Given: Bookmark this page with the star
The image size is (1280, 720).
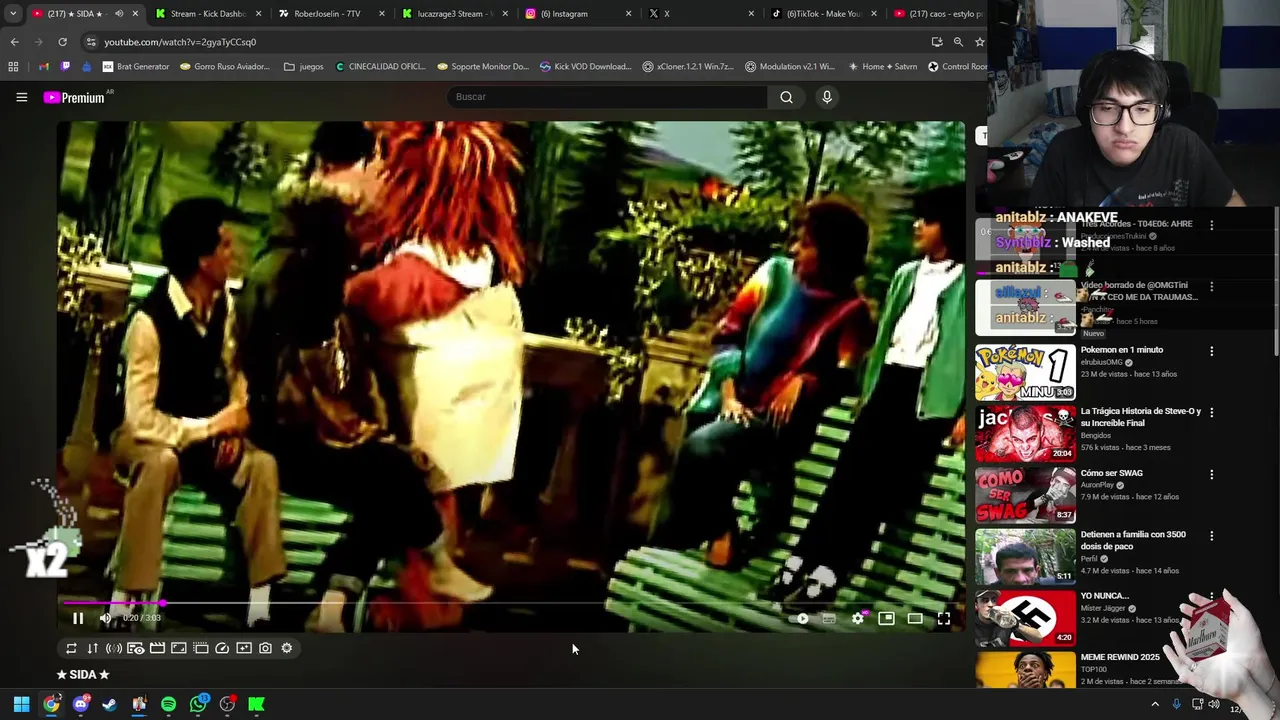Looking at the screenshot, I should (980, 42).
